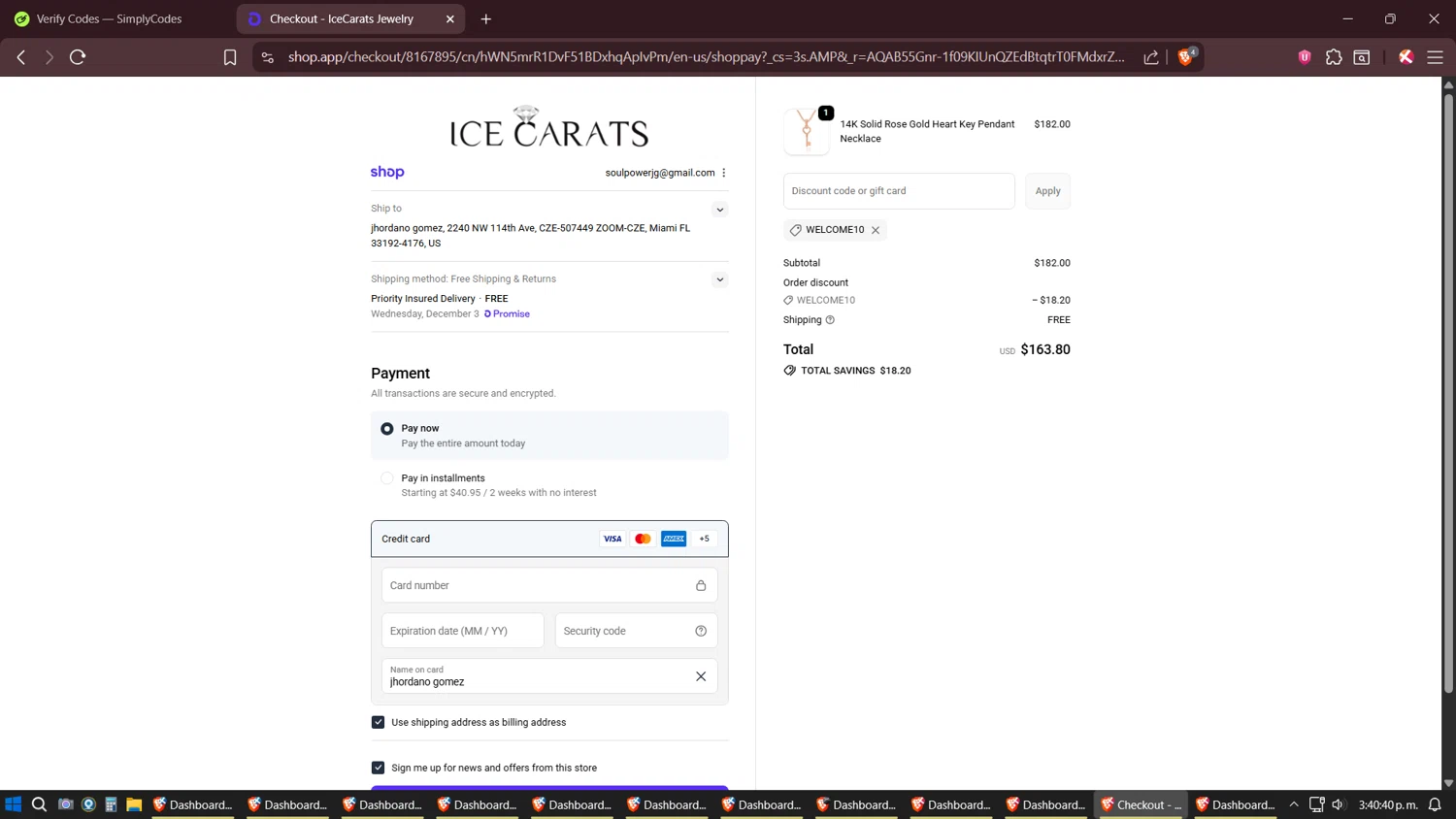Image resolution: width=1456 pixels, height=819 pixels.
Task: Open File Explorer from taskbar
Action: click(134, 804)
